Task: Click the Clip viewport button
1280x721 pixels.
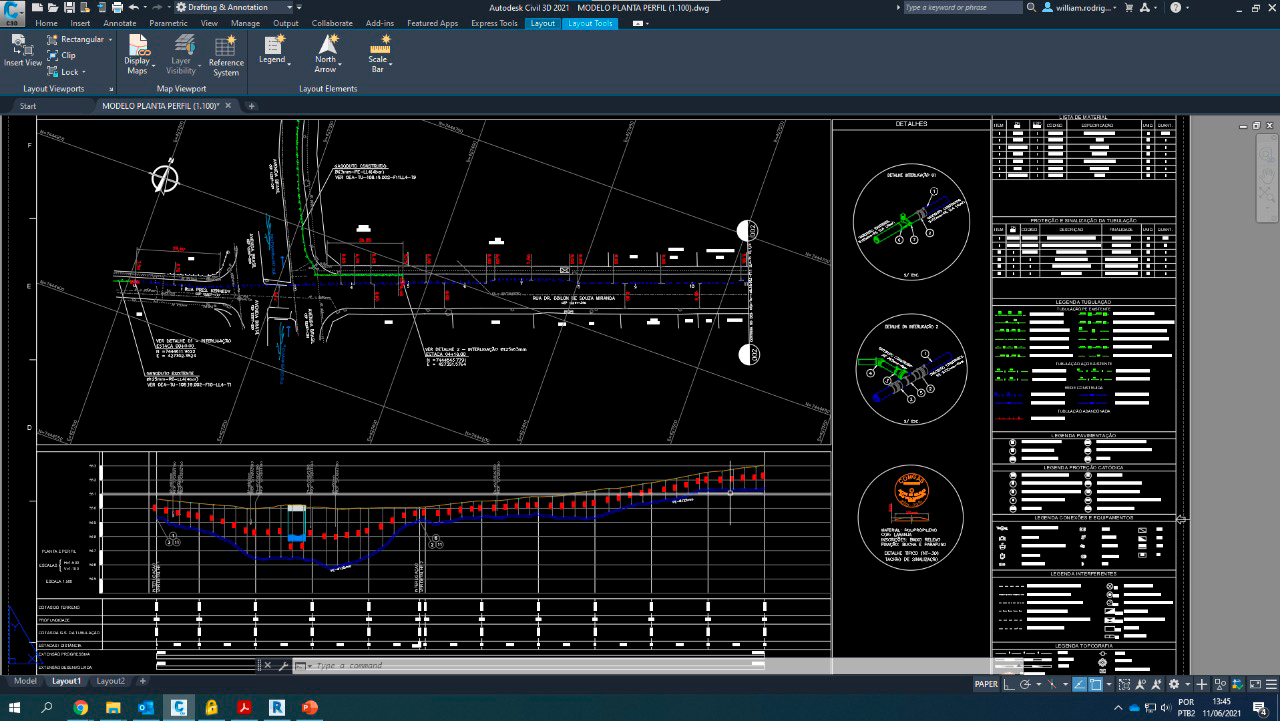Action: coord(61,56)
